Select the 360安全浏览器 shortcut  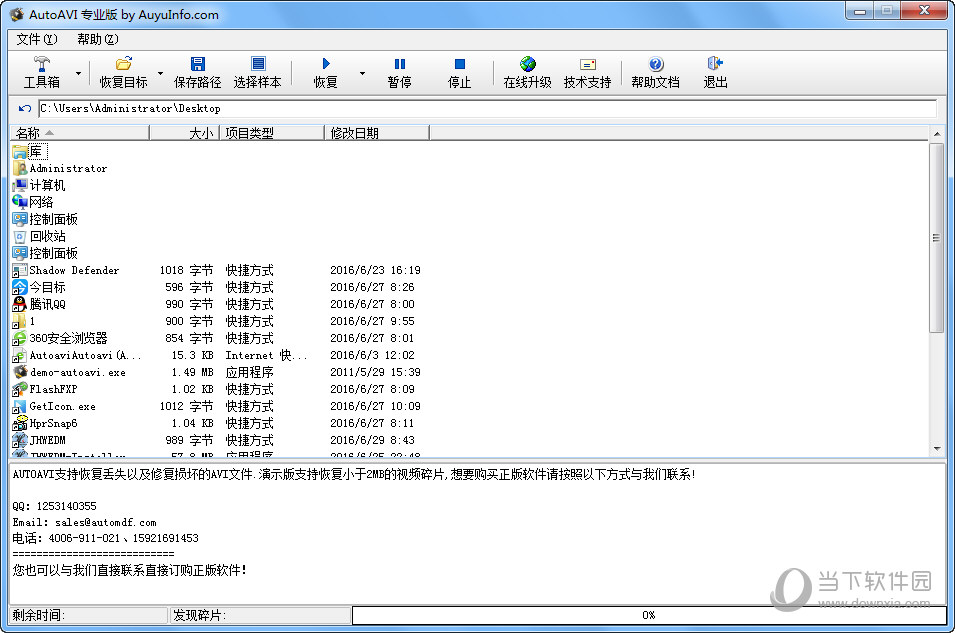pos(60,338)
